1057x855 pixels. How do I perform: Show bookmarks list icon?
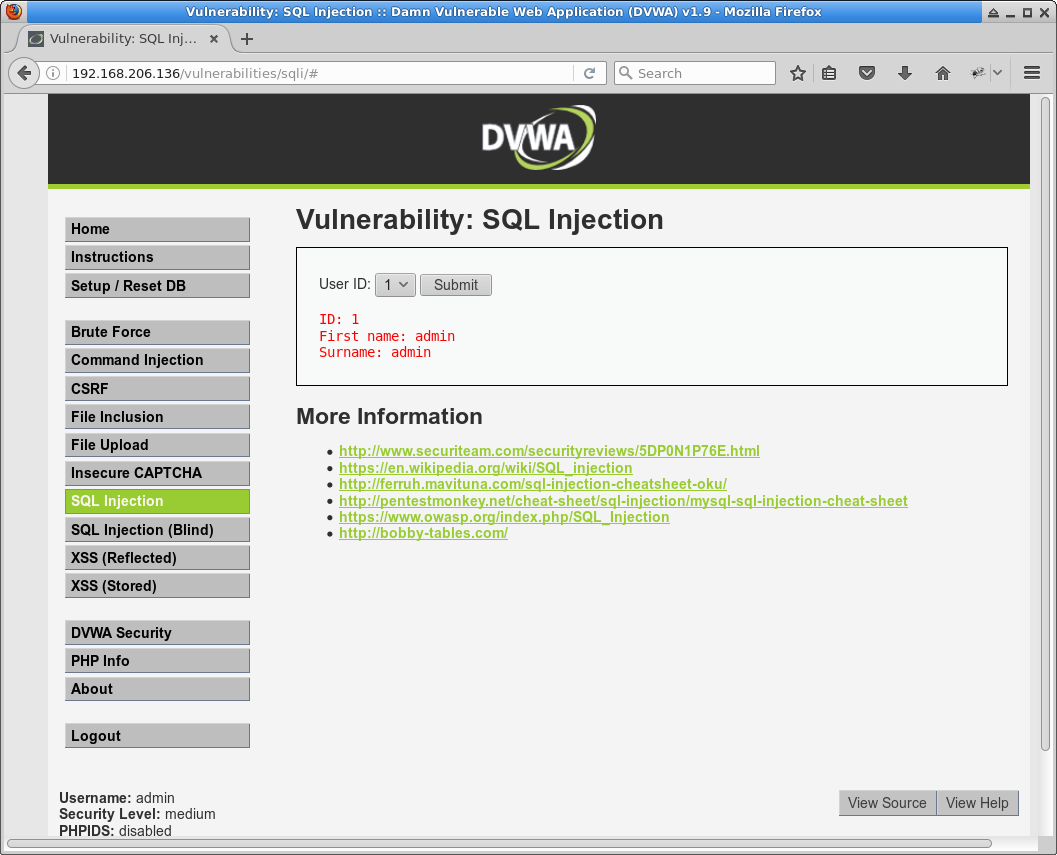click(x=828, y=73)
